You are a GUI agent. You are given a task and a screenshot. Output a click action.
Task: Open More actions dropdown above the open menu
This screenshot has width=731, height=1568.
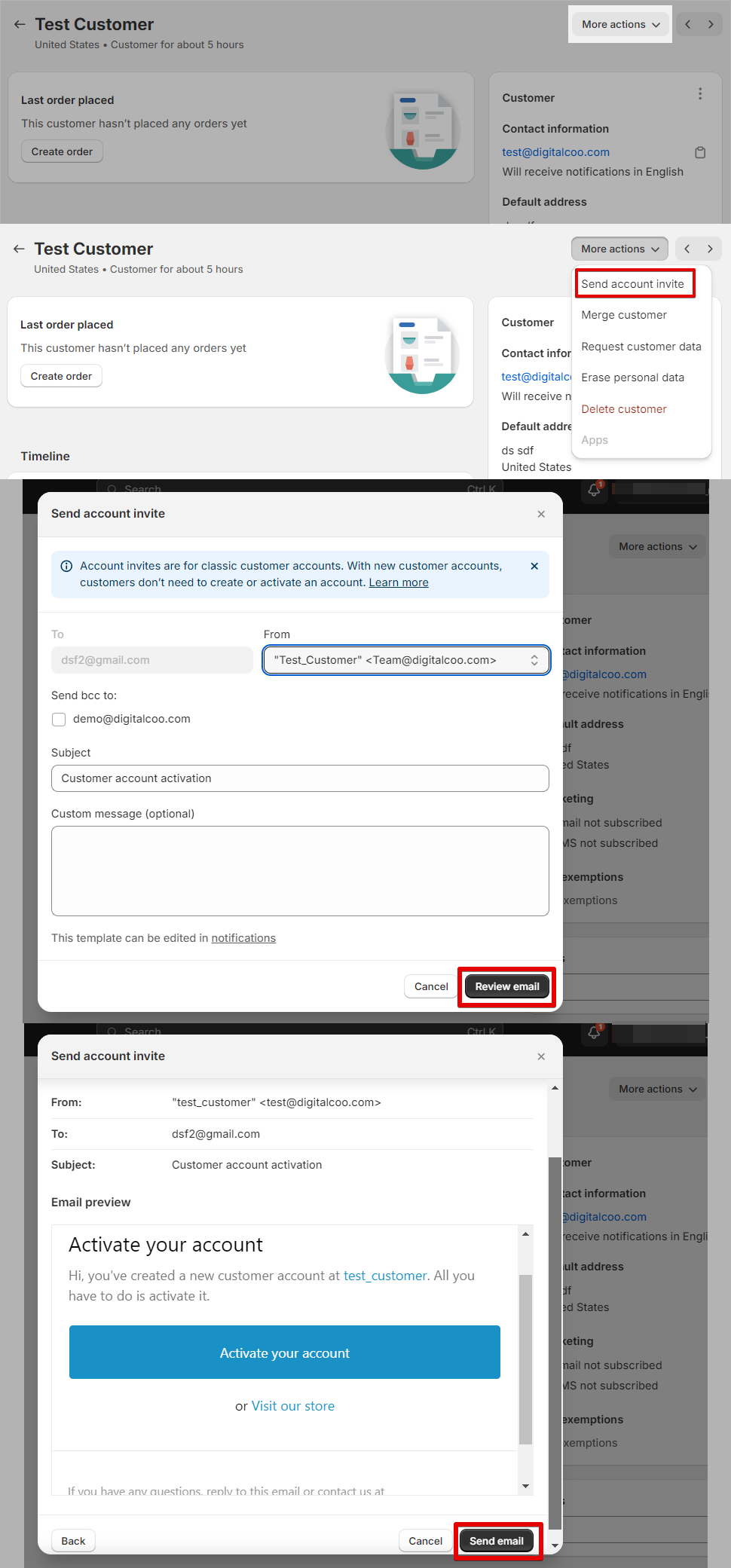(x=619, y=249)
